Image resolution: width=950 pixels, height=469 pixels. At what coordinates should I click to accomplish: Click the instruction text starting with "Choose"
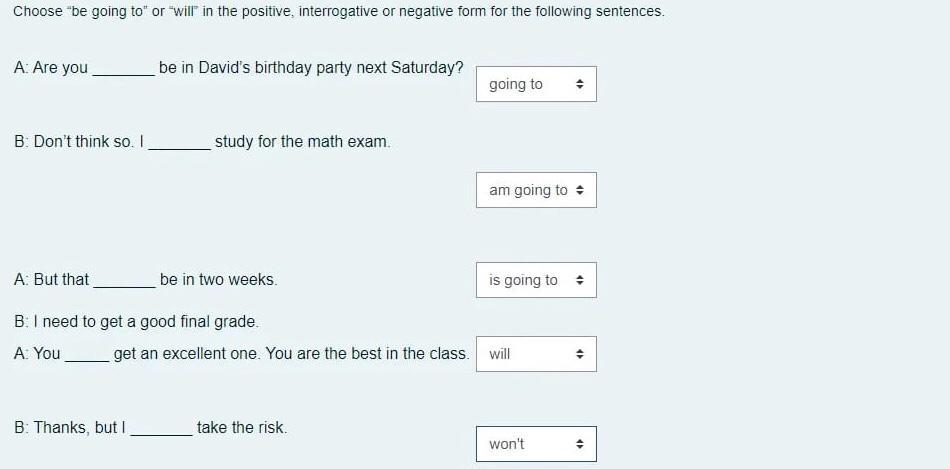coord(338,12)
